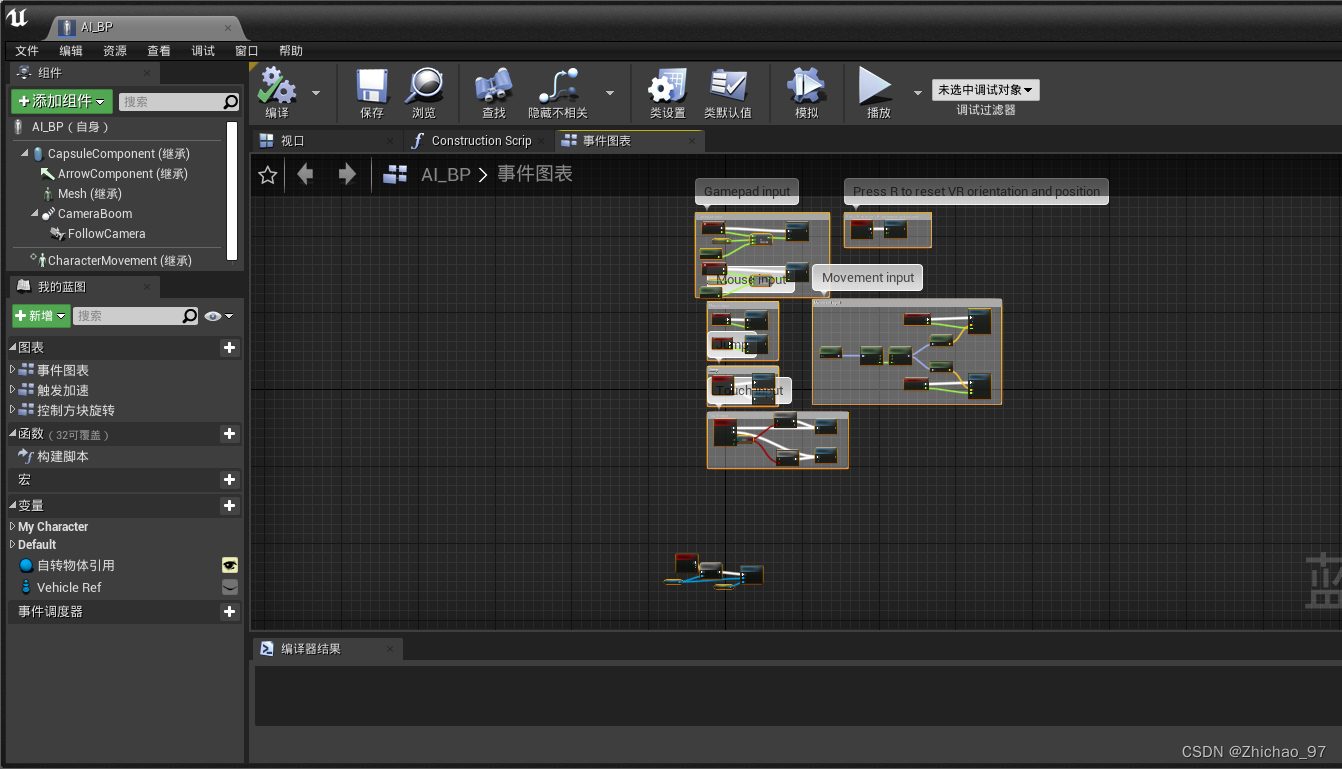This screenshot has width=1342, height=769.
Task: Click the bookmark star above the event graph
Action: 267,175
